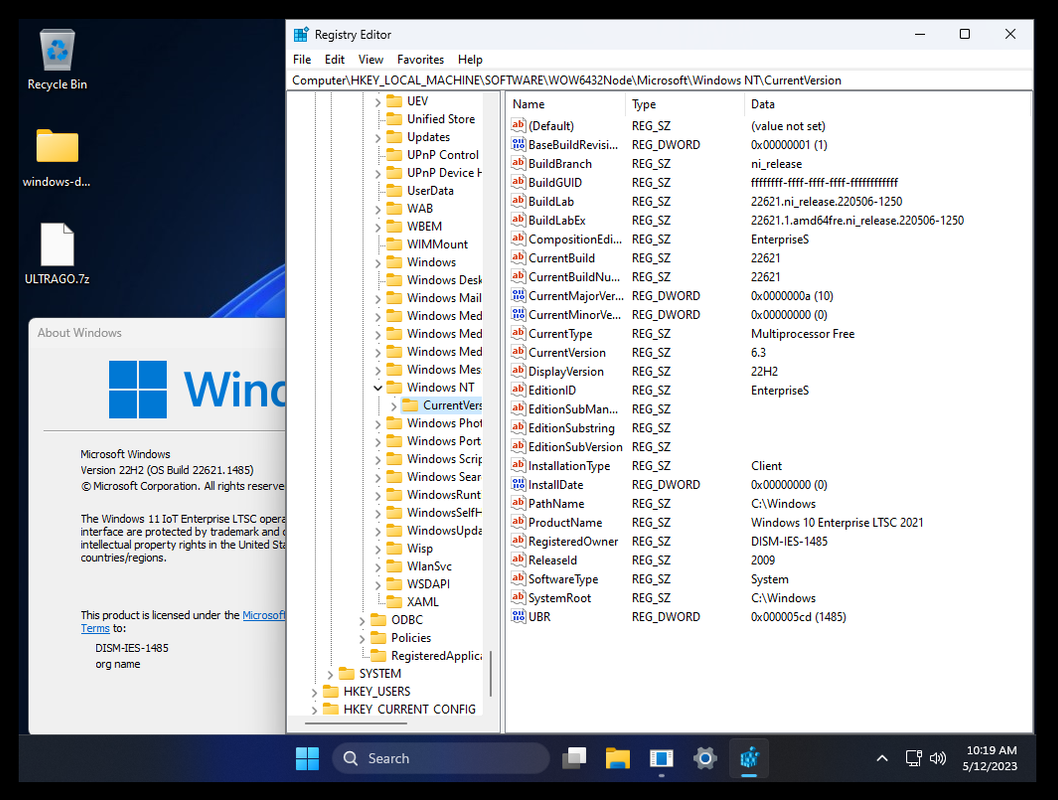Click the Windows Start button

pos(307,758)
